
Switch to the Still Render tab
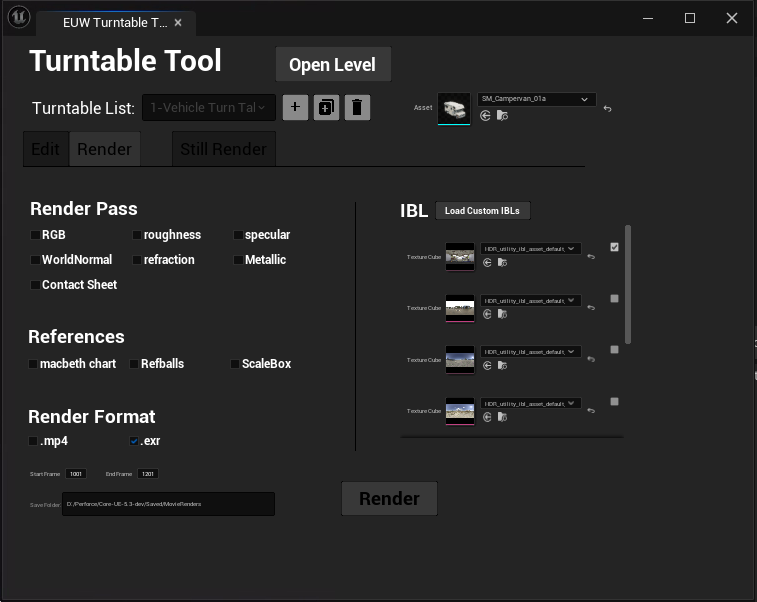(223, 149)
